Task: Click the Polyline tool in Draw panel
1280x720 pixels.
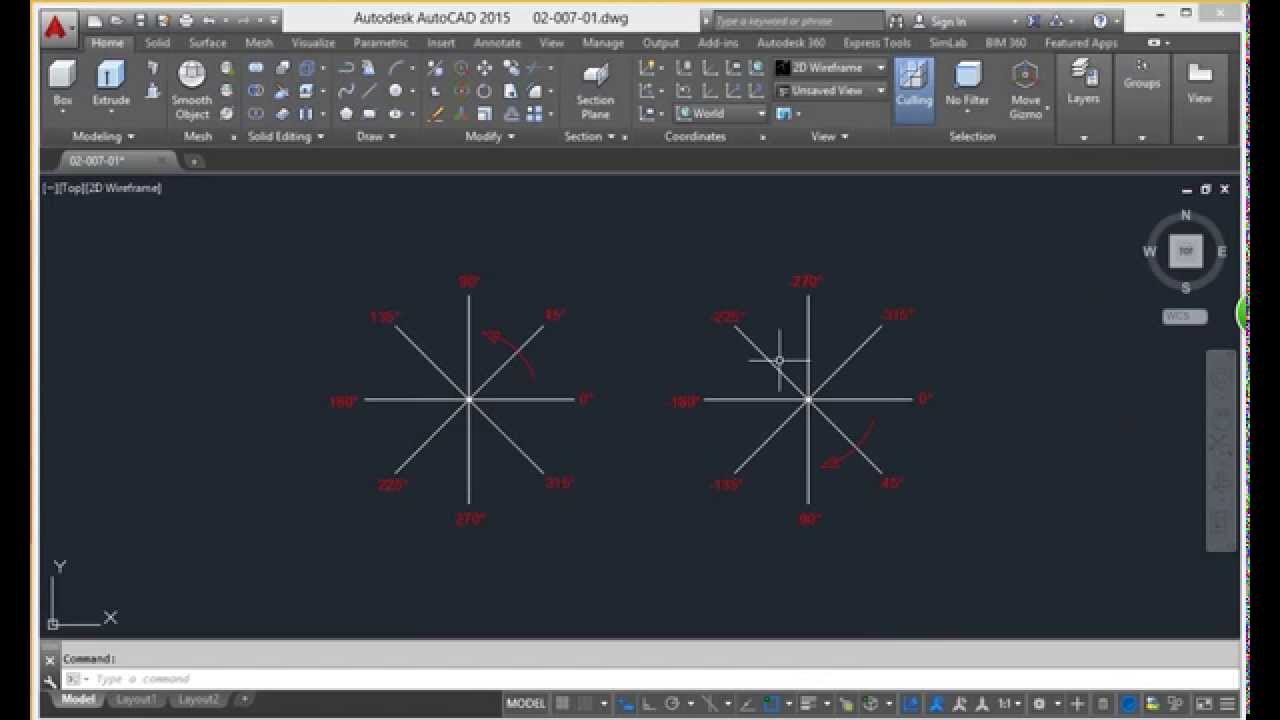Action: [346, 68]
